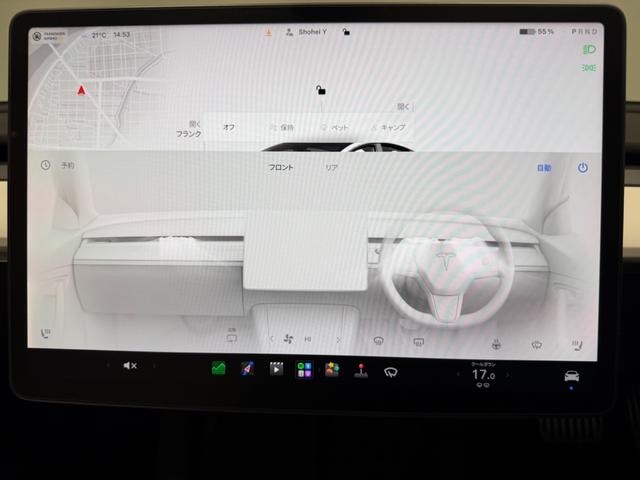
Task: Tap the climate icon with small 自動 label
Action: [232, 336]
